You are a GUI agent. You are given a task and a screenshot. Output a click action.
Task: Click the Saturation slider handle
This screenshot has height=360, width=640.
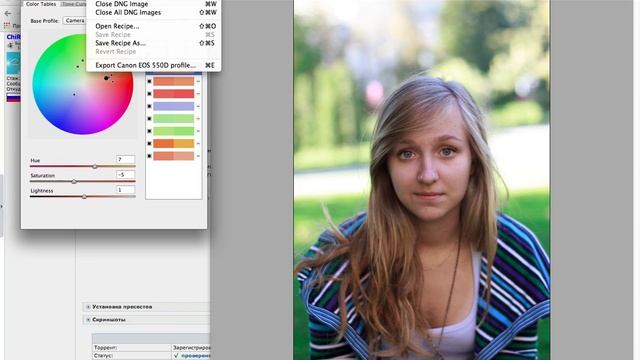pyautogui.click(x=74, y=182)
